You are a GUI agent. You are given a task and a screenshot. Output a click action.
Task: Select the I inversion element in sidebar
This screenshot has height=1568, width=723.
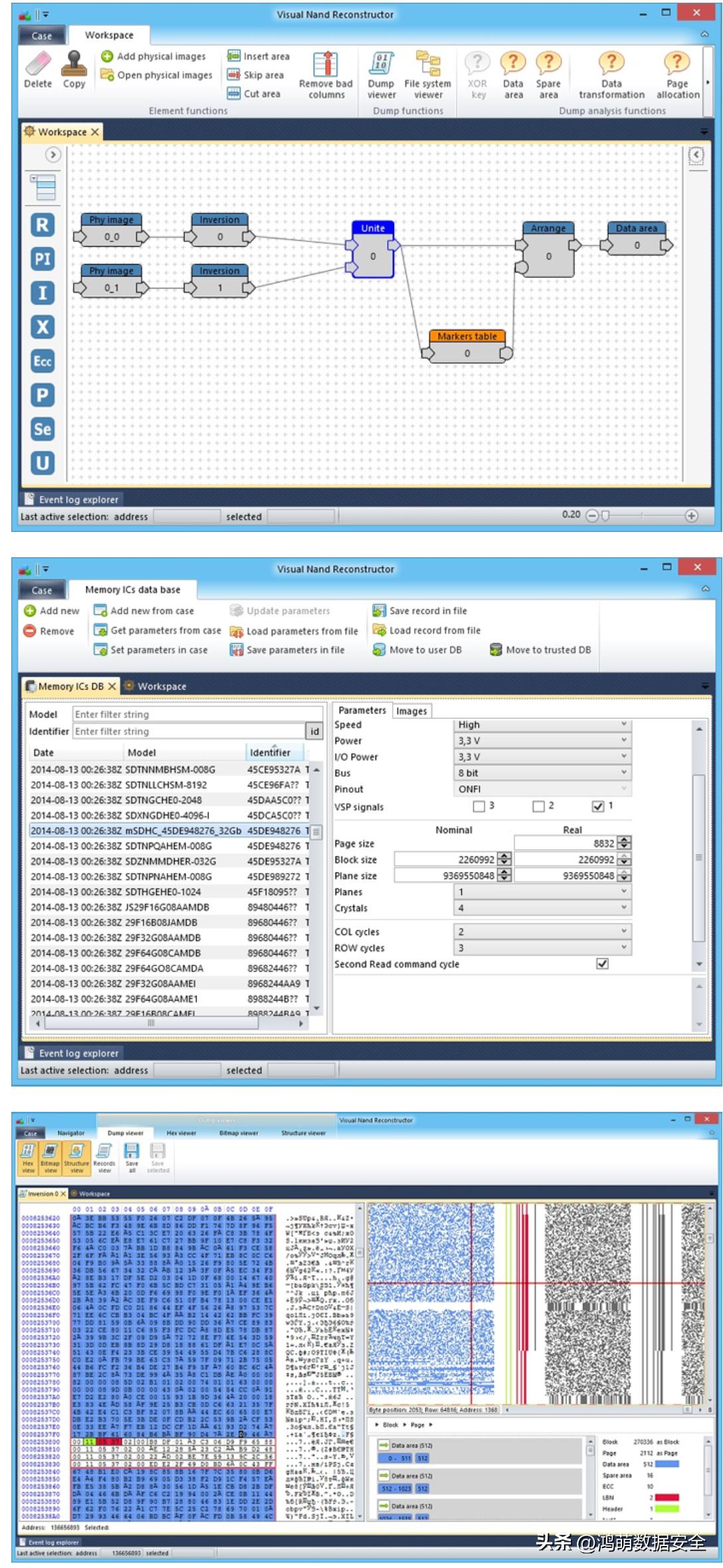coord(43,293)
